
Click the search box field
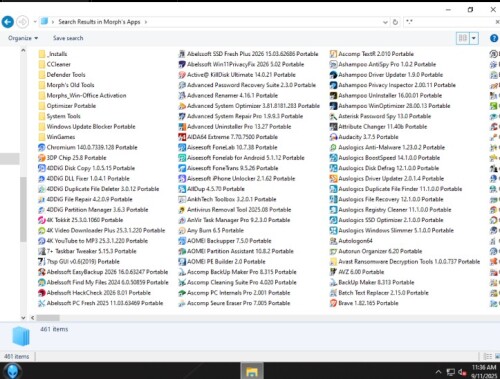pyautogui.click(x=450, y=22)
